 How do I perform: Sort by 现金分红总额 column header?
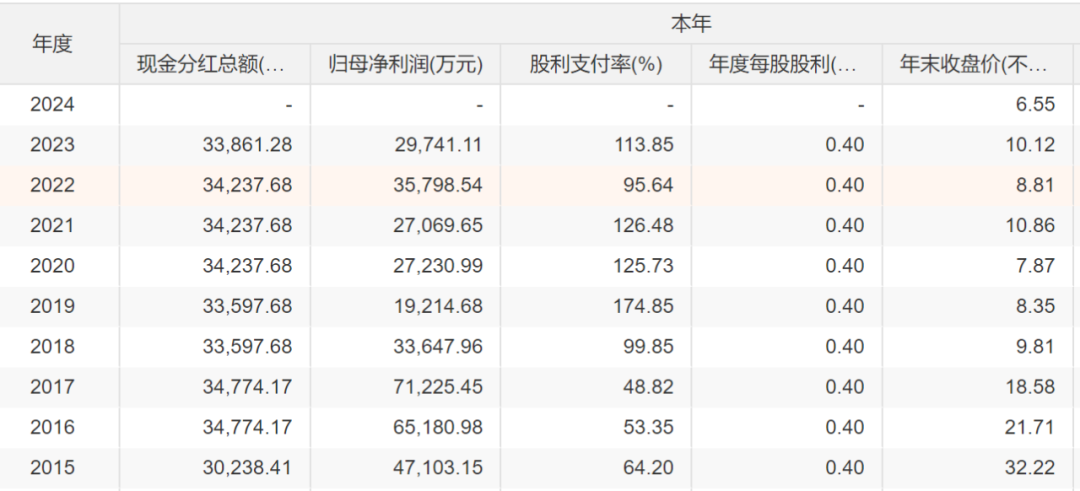click(213, 65)
